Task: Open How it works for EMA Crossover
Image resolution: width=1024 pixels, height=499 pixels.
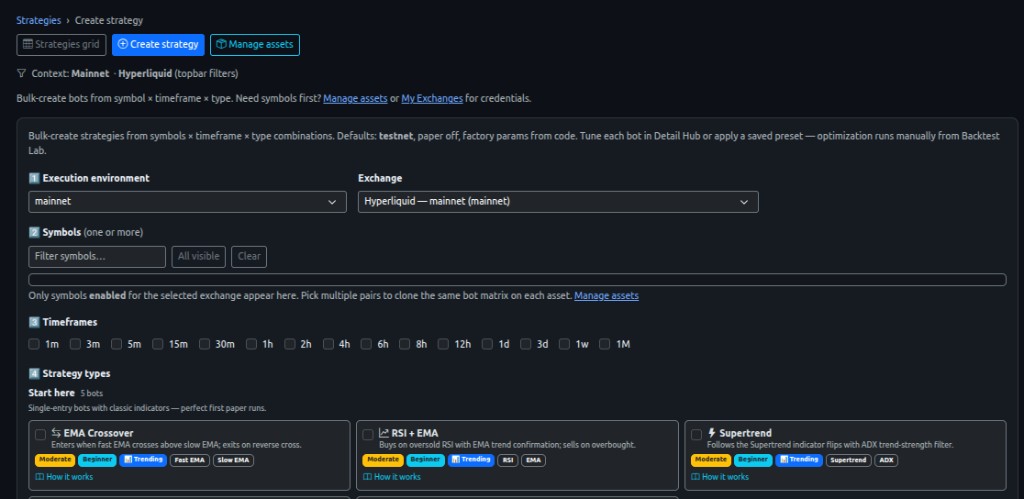Action: tap(64, 477)
